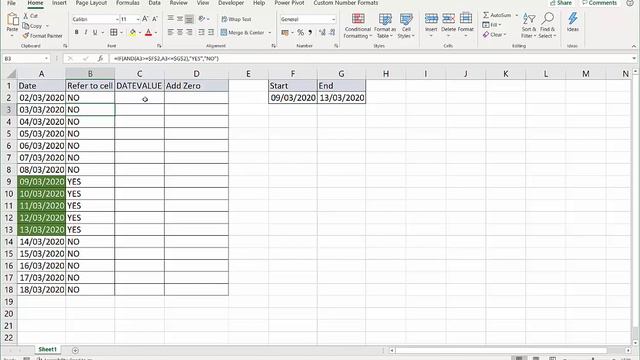The width and height of the screenshot is (640, 360).
Task: Toggle bold formatting
Action: click(x=76, y=32)
